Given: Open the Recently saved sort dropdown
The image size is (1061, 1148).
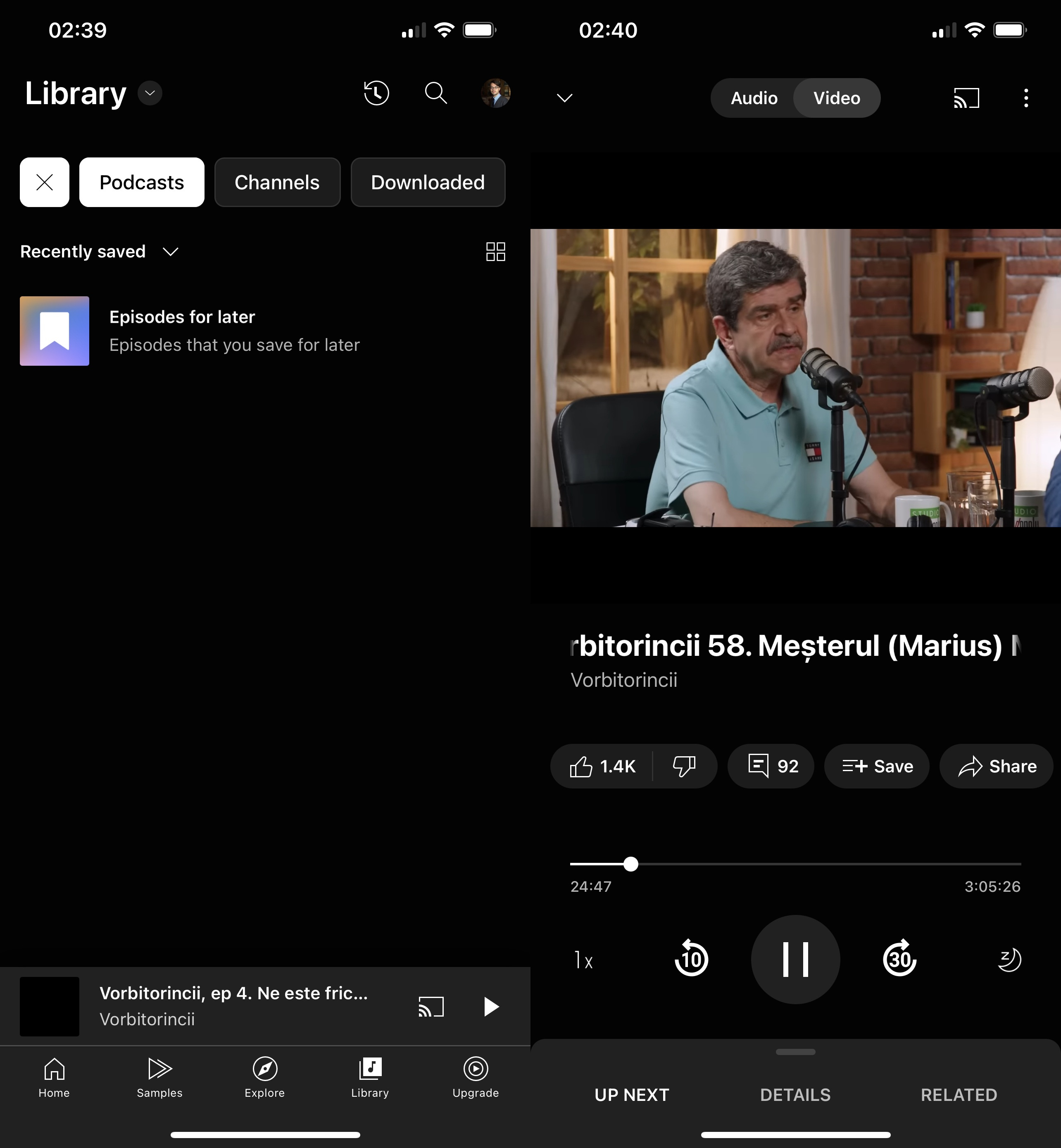Looking at the screenshot, I should pyautogui.click(x=99, y=252).
